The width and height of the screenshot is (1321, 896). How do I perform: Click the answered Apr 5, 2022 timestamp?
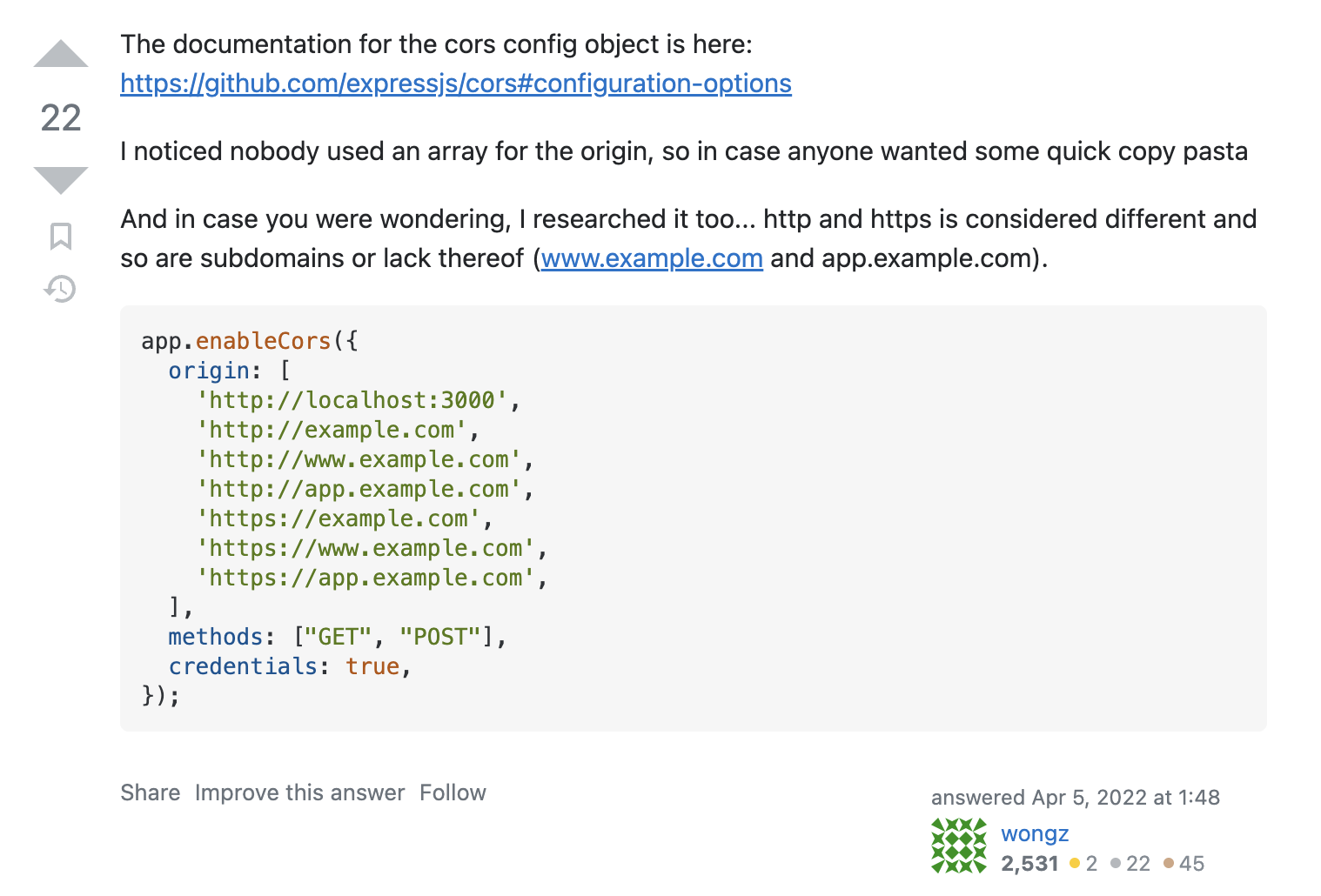point(1076,798)
